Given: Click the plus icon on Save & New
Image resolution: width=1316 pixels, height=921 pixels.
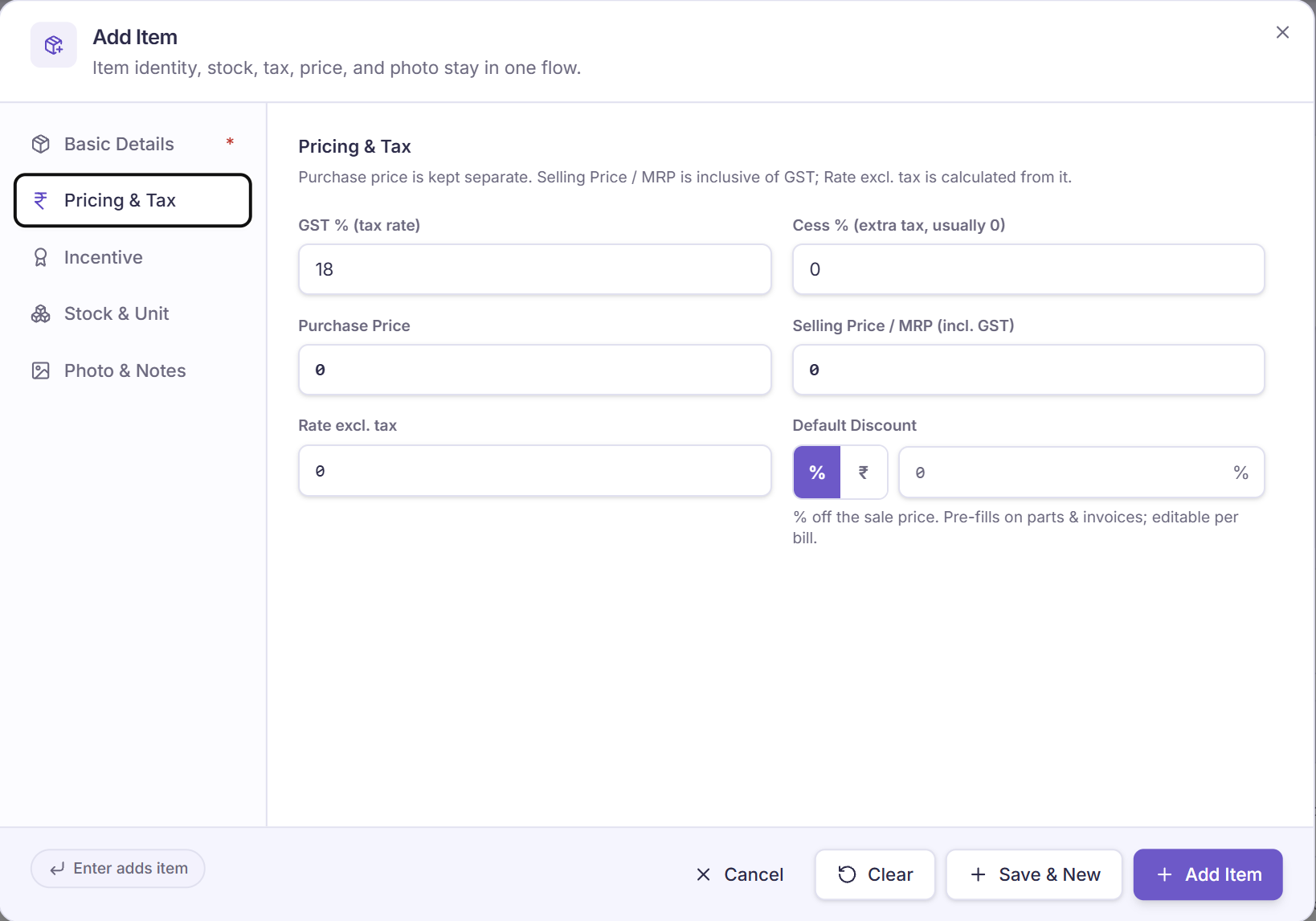Looking at the screenshot, I should (x=978, y=874).
